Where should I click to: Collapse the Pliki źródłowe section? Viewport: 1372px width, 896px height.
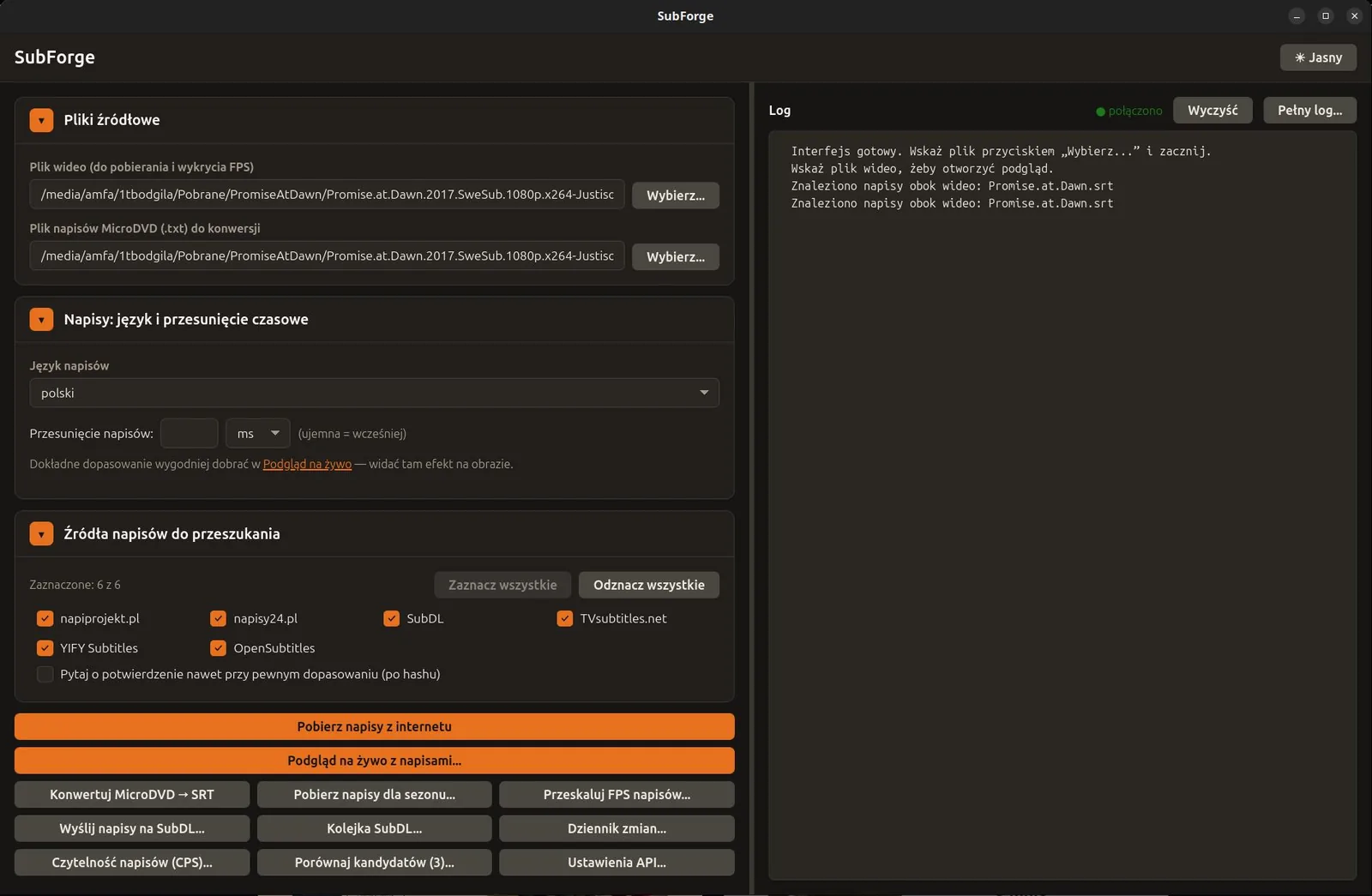click(x=41, y=120)
